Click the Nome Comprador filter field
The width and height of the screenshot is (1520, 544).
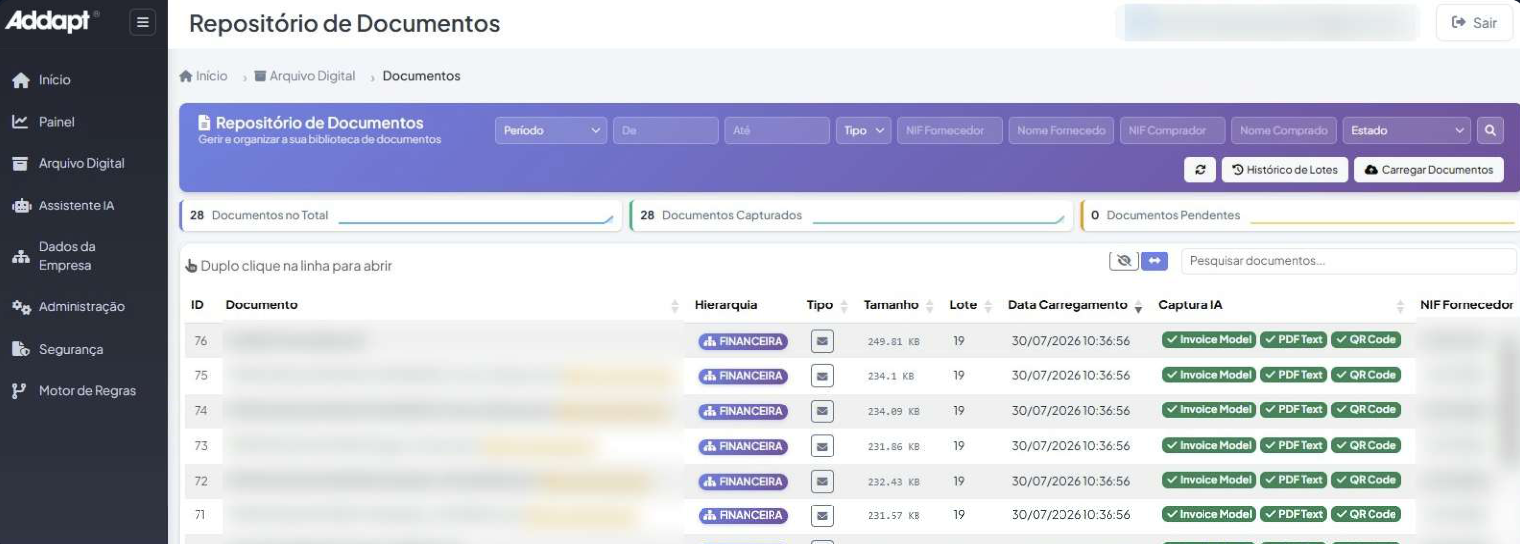click(x=1285, y=131)
